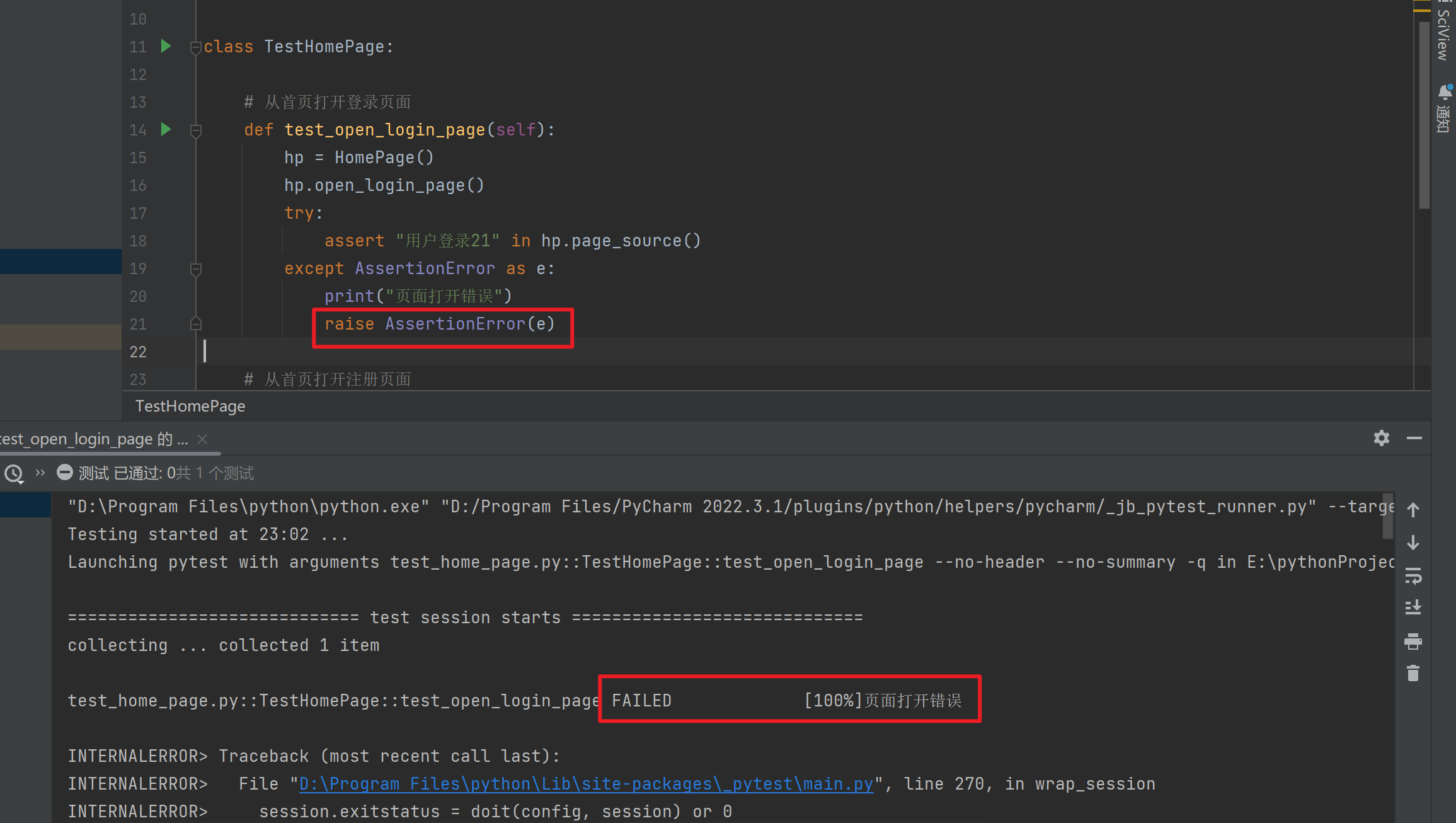Click the yellow warning stripe atop the error gutter

coord(1421,10)
